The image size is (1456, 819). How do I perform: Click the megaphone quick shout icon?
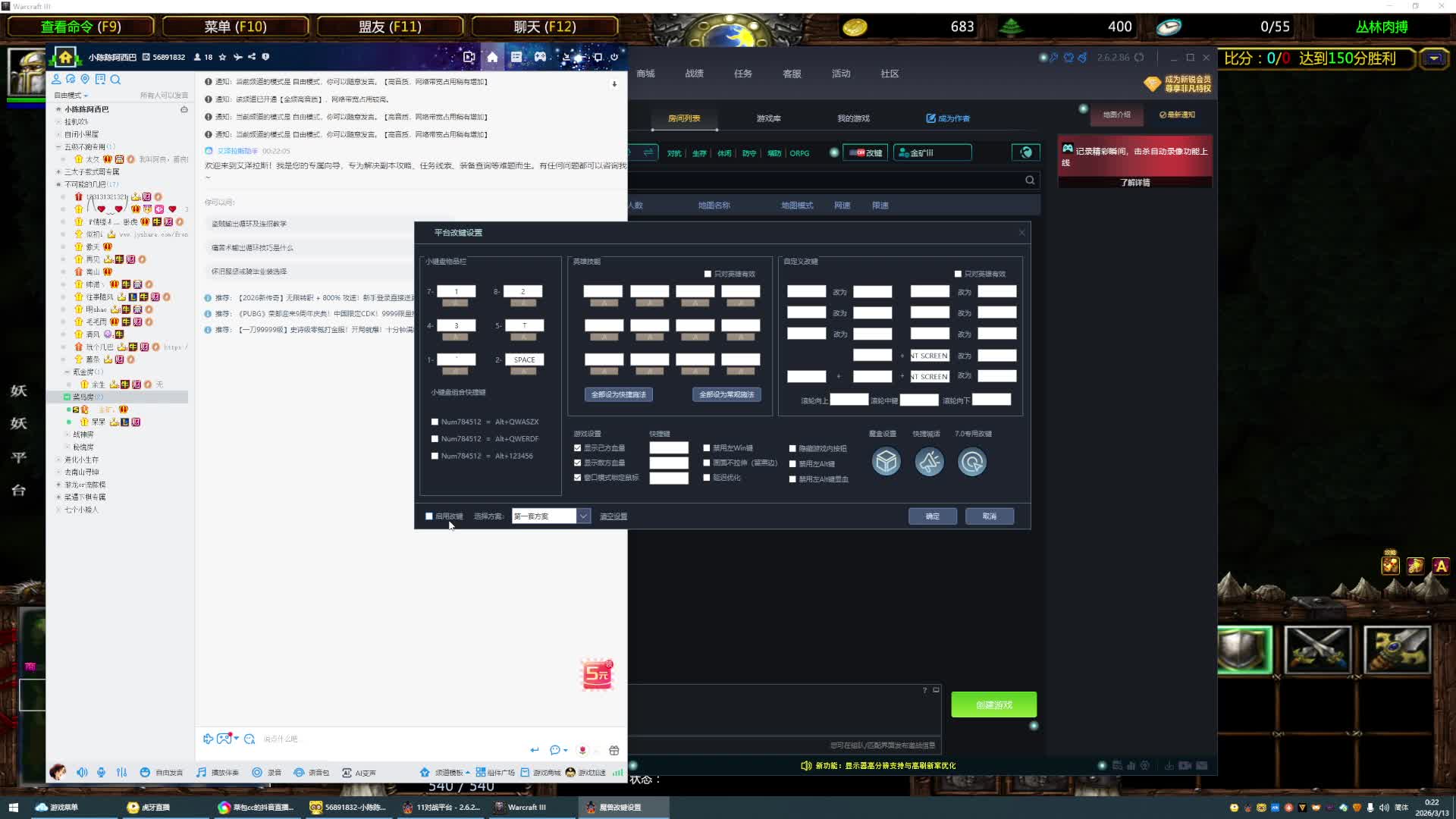coord(929,461)
